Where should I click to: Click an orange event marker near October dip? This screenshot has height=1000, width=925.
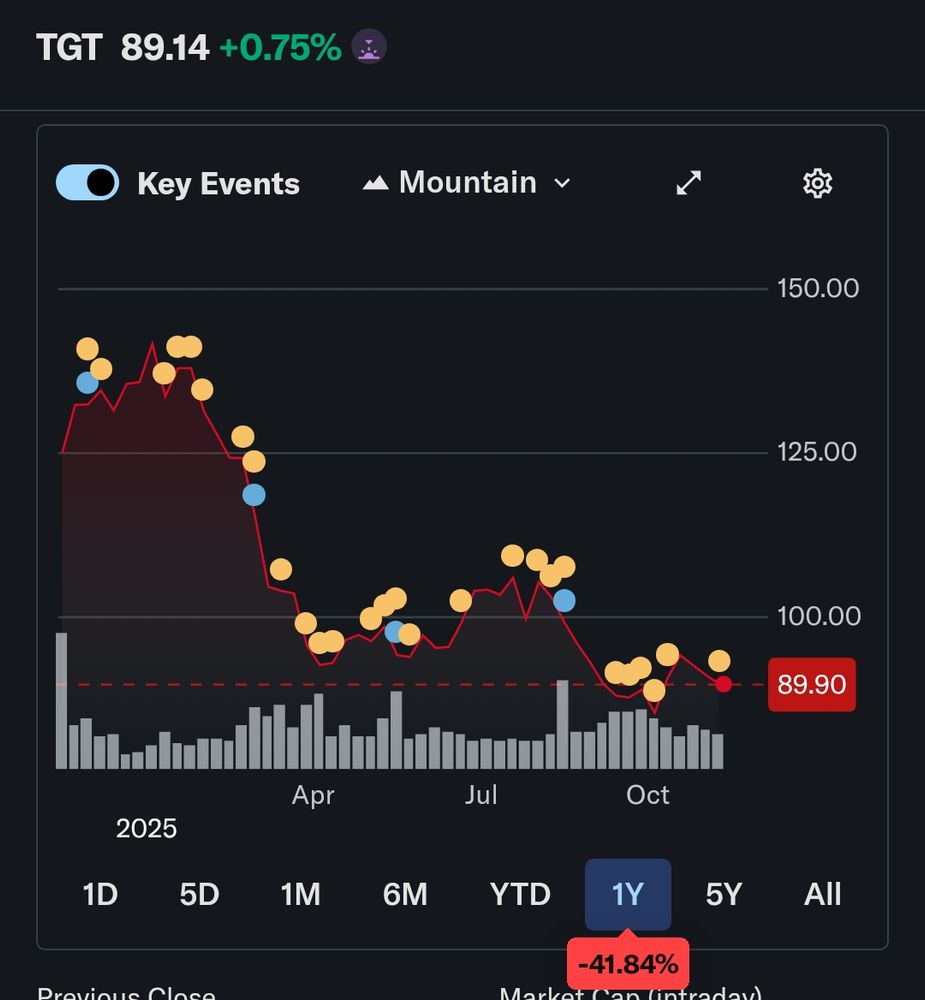[x=654, y=691]
